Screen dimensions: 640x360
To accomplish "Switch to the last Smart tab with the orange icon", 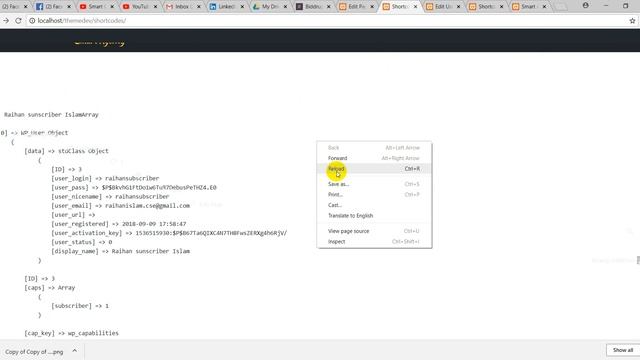I will pyautogui.click(x=529, y=7).
